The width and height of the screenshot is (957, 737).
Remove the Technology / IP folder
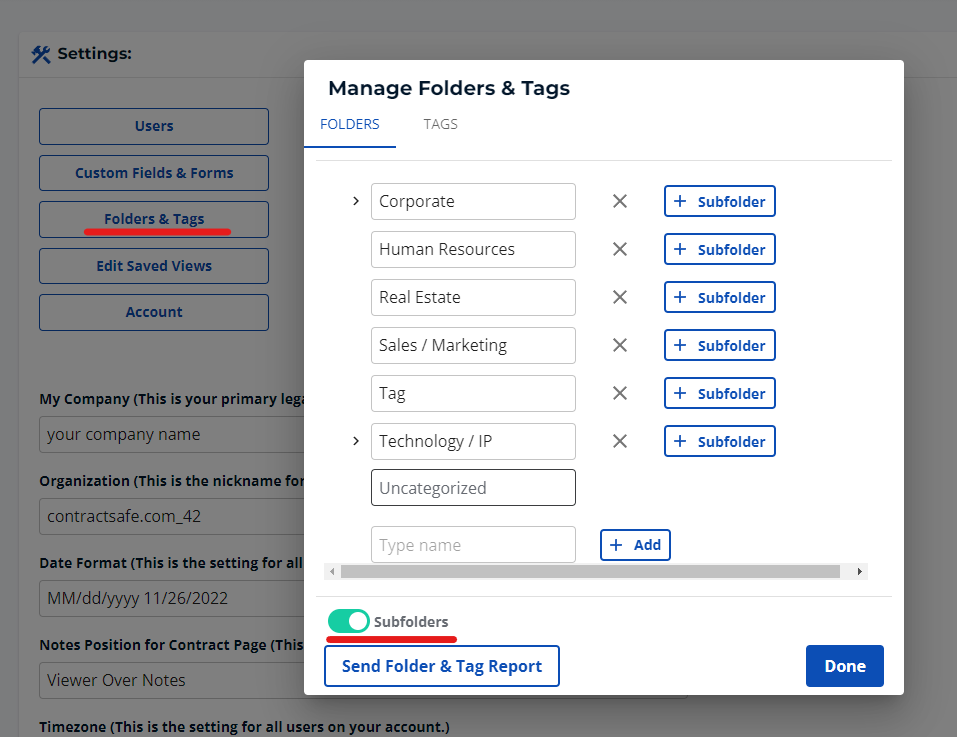coord(620,441)
